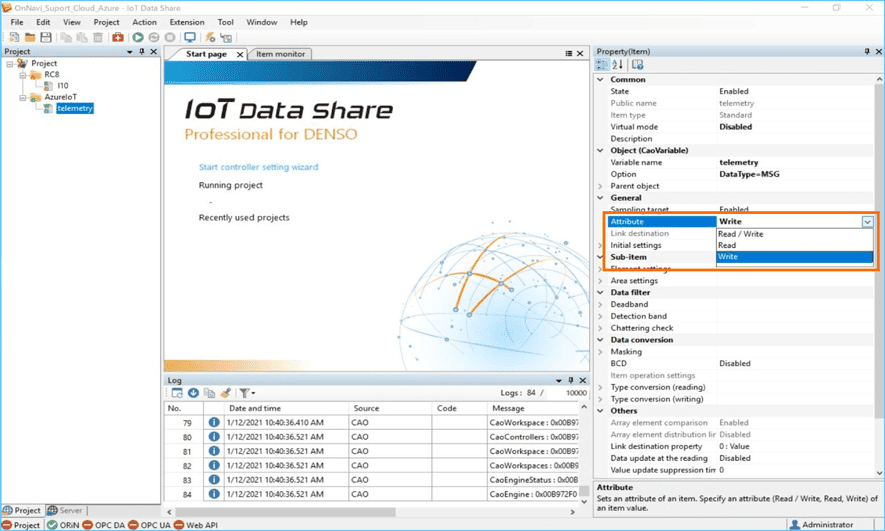Viewport: 885px width, 531px height.
Task: Sort properties alphabetically with the A-Z icon
Action: pos(617,65)
